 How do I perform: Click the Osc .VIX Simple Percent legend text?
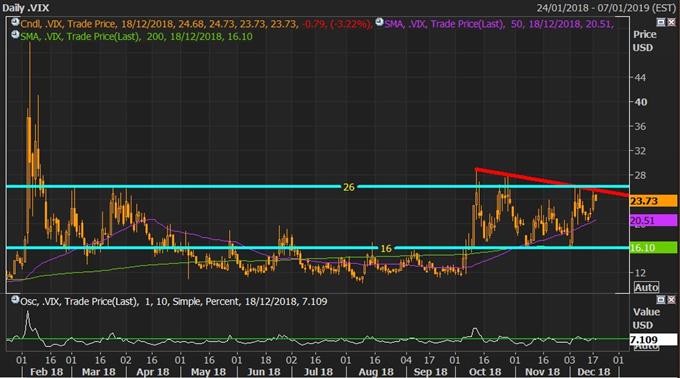click(x=173, y=301)
